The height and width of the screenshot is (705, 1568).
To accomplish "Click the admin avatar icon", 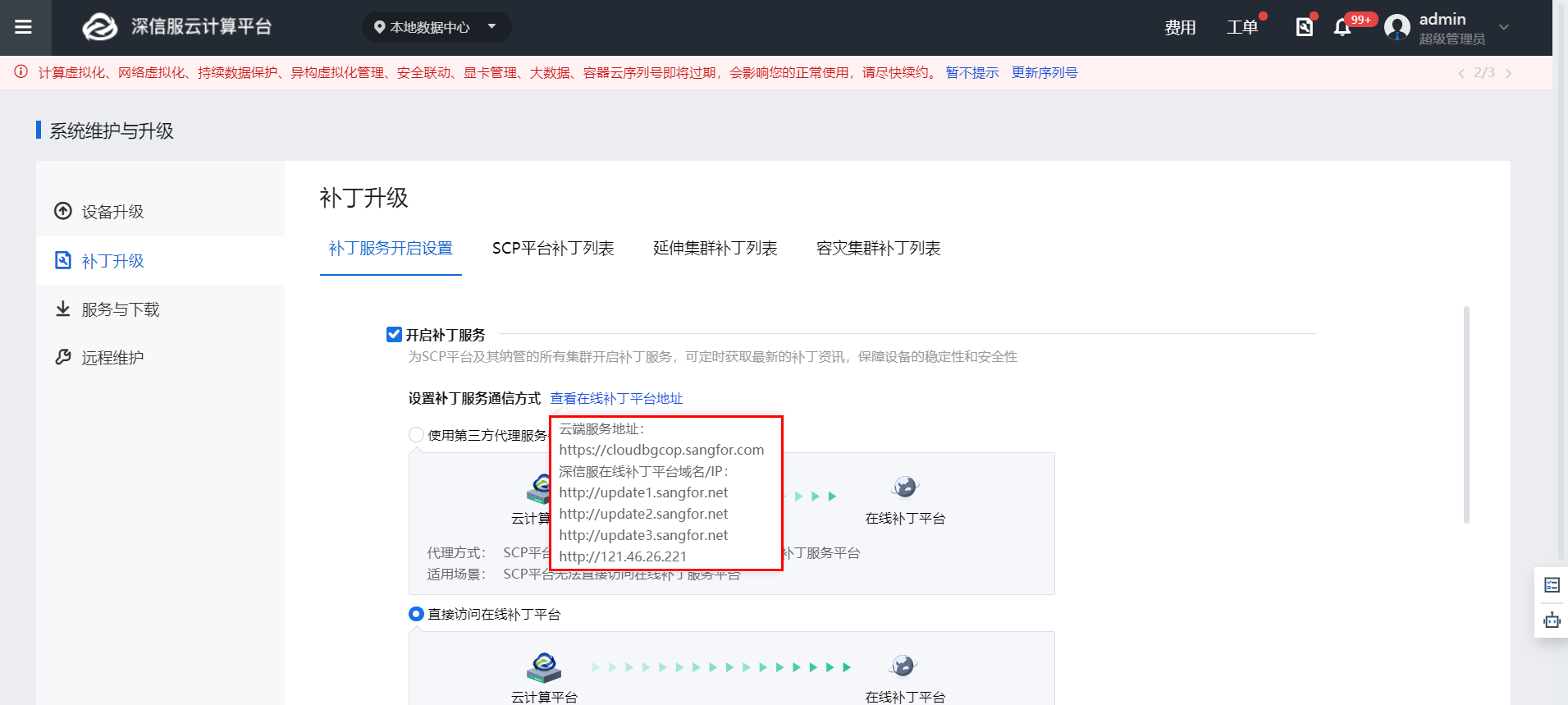I will click(1397, 28).
